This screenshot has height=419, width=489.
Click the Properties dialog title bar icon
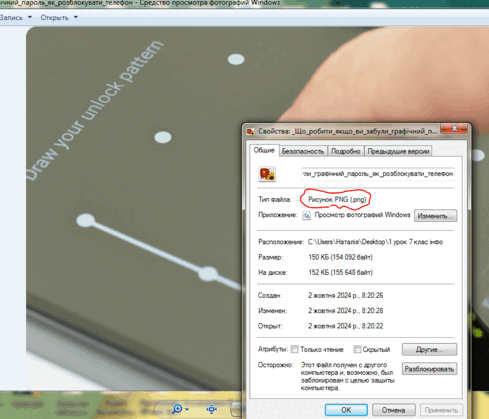(x=251, y=131)
